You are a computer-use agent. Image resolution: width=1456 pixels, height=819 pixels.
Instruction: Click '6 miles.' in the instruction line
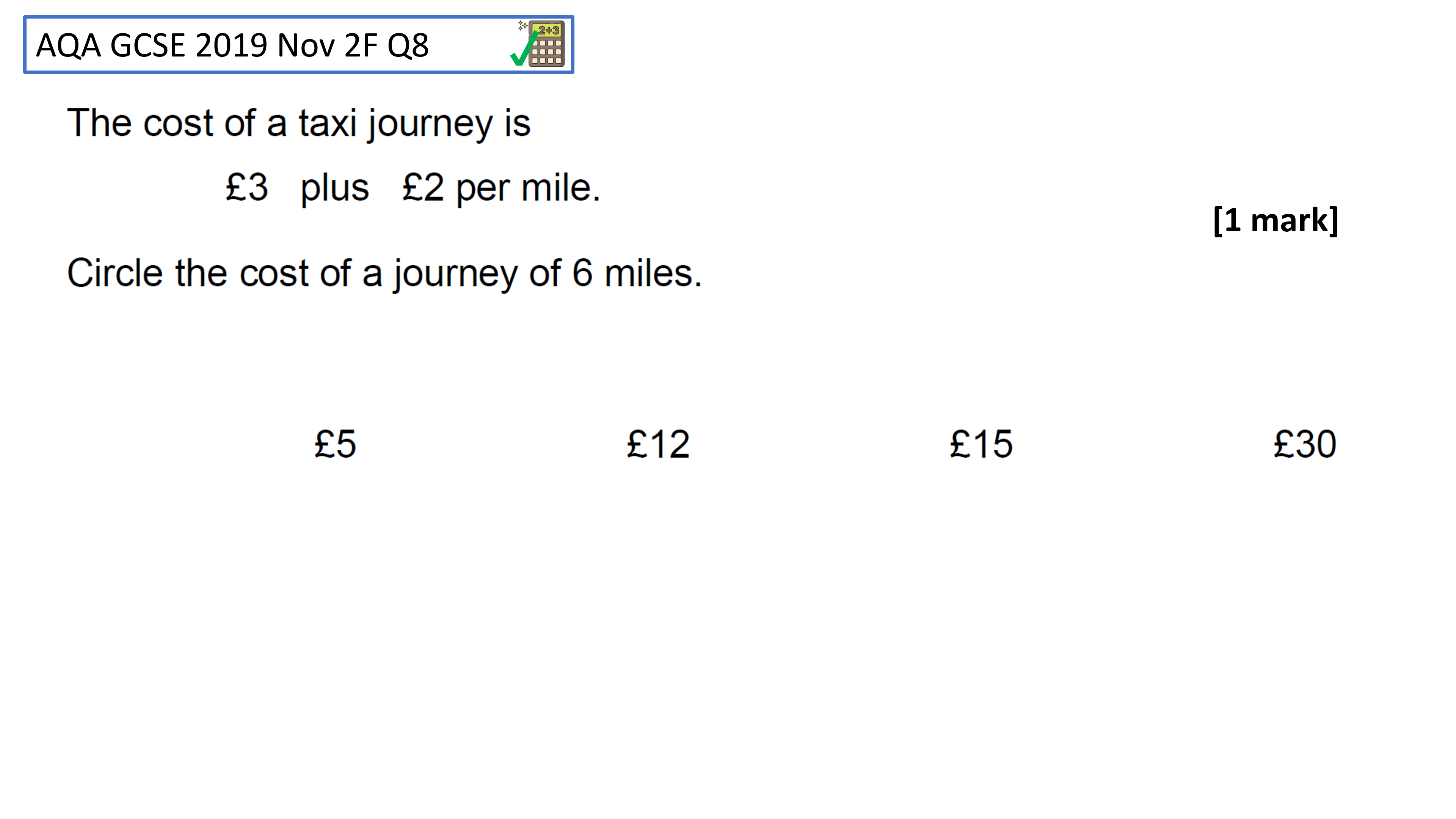pyautogui.click(x=637, y=273)
